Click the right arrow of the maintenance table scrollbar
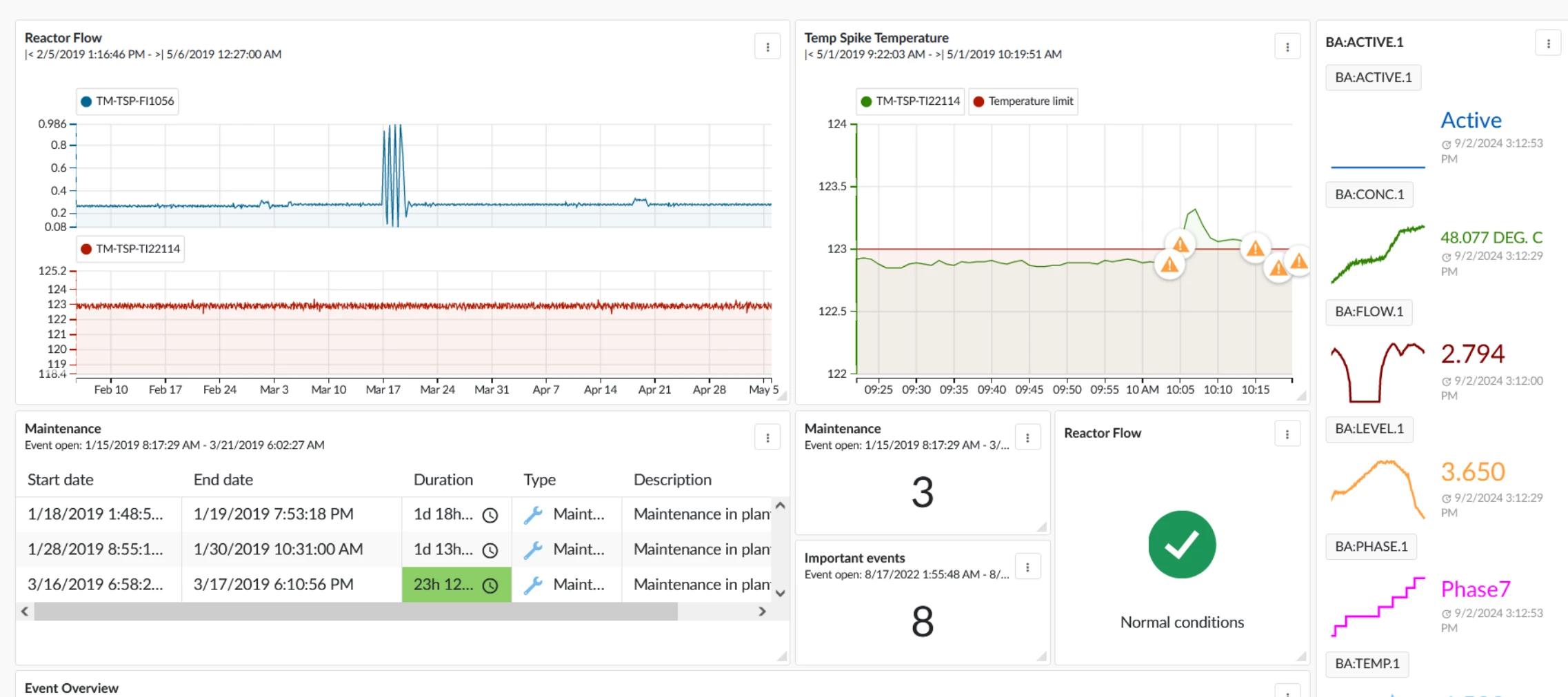Screen dimensions: 1568x697 [x=763, y=611]
